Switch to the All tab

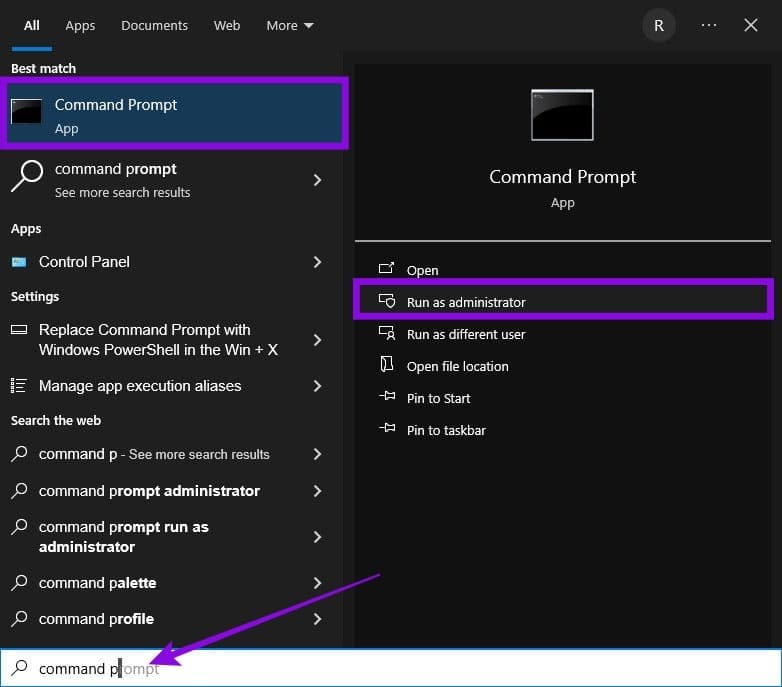32,25
